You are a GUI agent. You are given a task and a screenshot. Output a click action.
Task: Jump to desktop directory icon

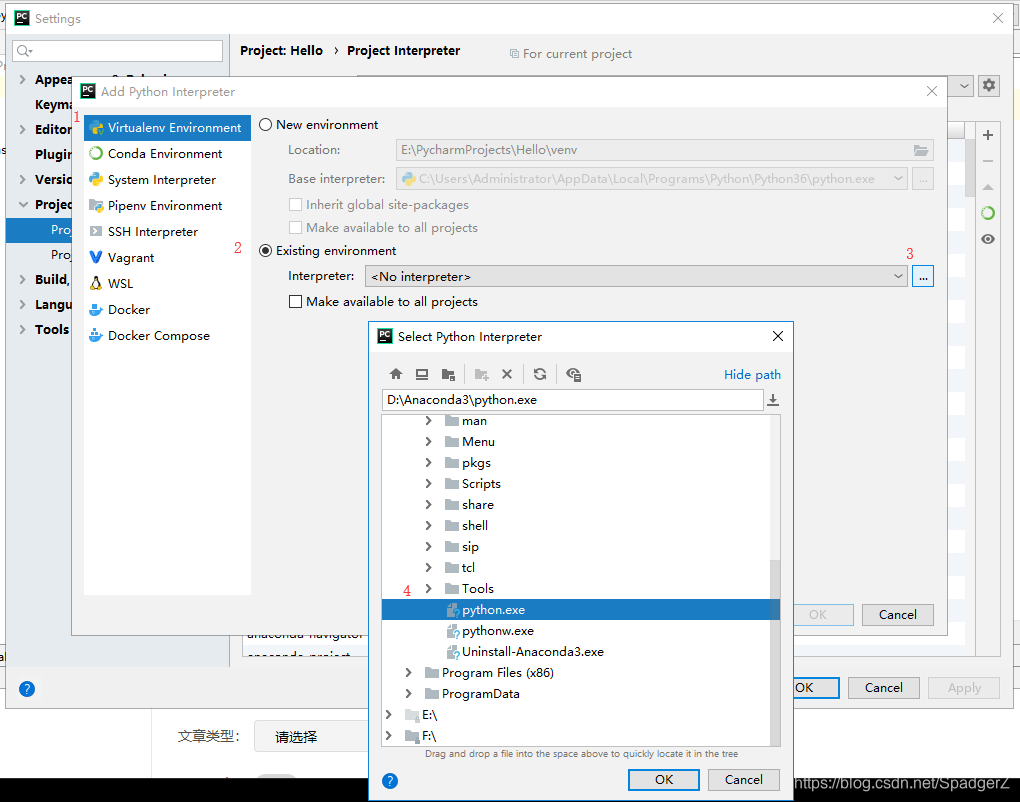point(422,374)
